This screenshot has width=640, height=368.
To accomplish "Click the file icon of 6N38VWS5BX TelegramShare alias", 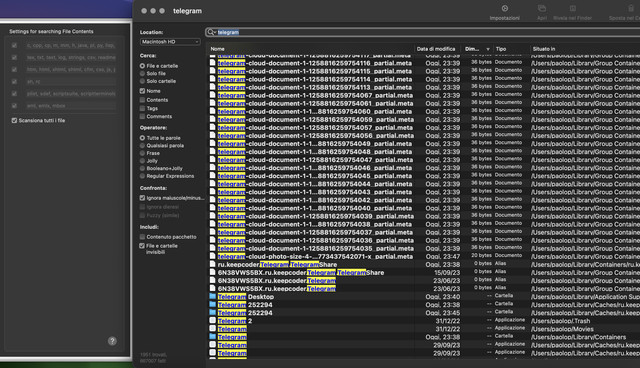I will pos(213,273).
